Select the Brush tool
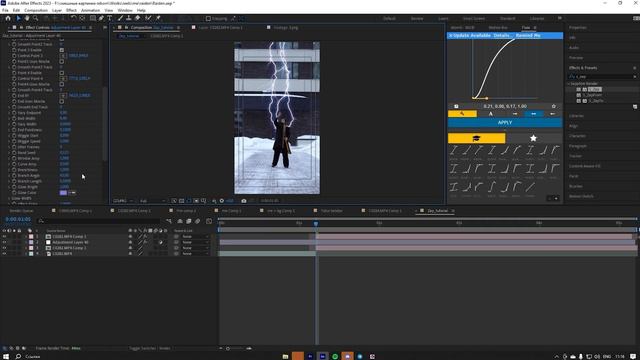Viewport: 640px width, 360px height. click(x=120, y=18)
